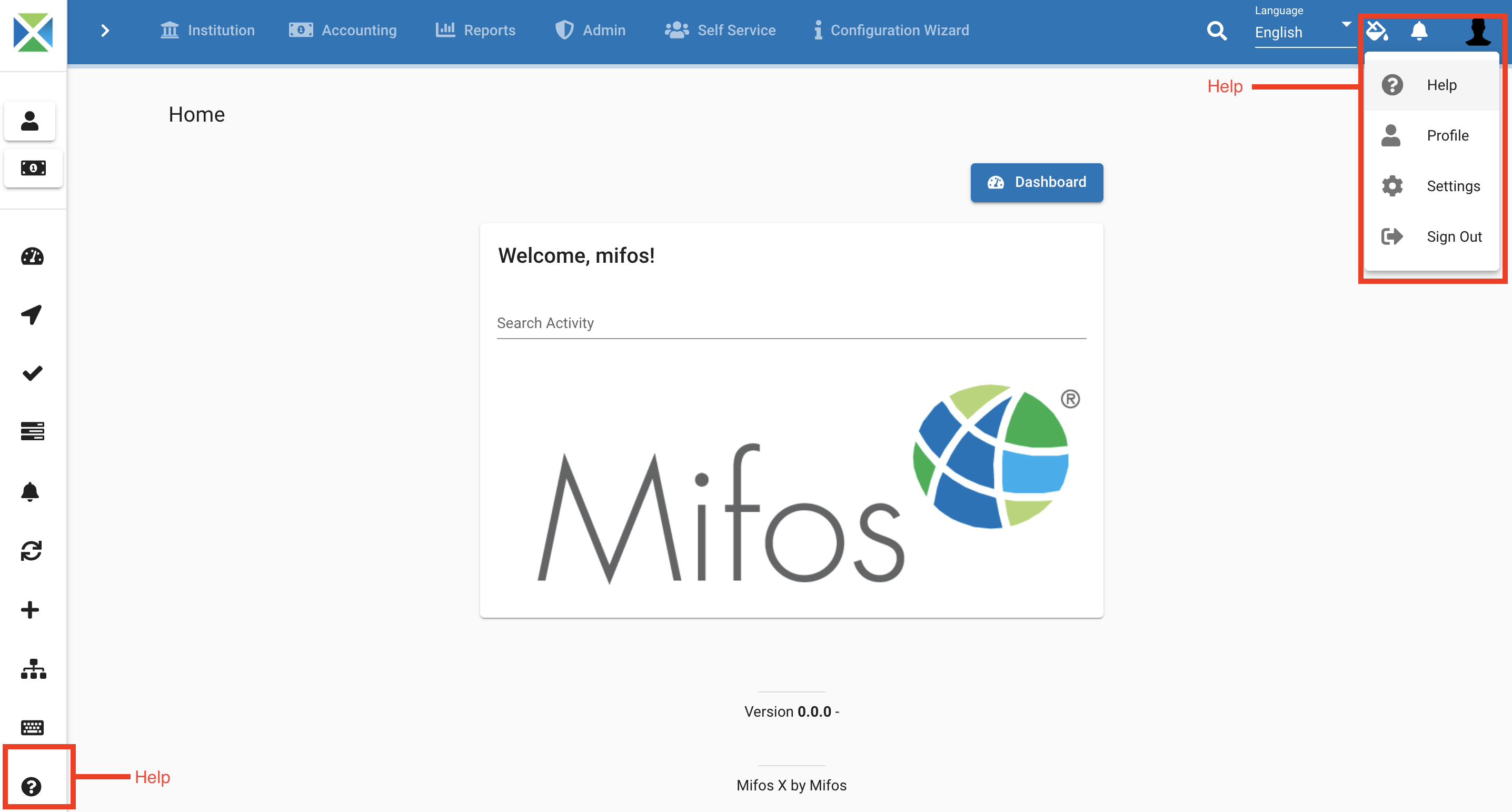Image resolution: width=1512 pixels, height=812 pixels.
Task: Open the navigation arrow icon in sidebar
Action: point(32,315)
